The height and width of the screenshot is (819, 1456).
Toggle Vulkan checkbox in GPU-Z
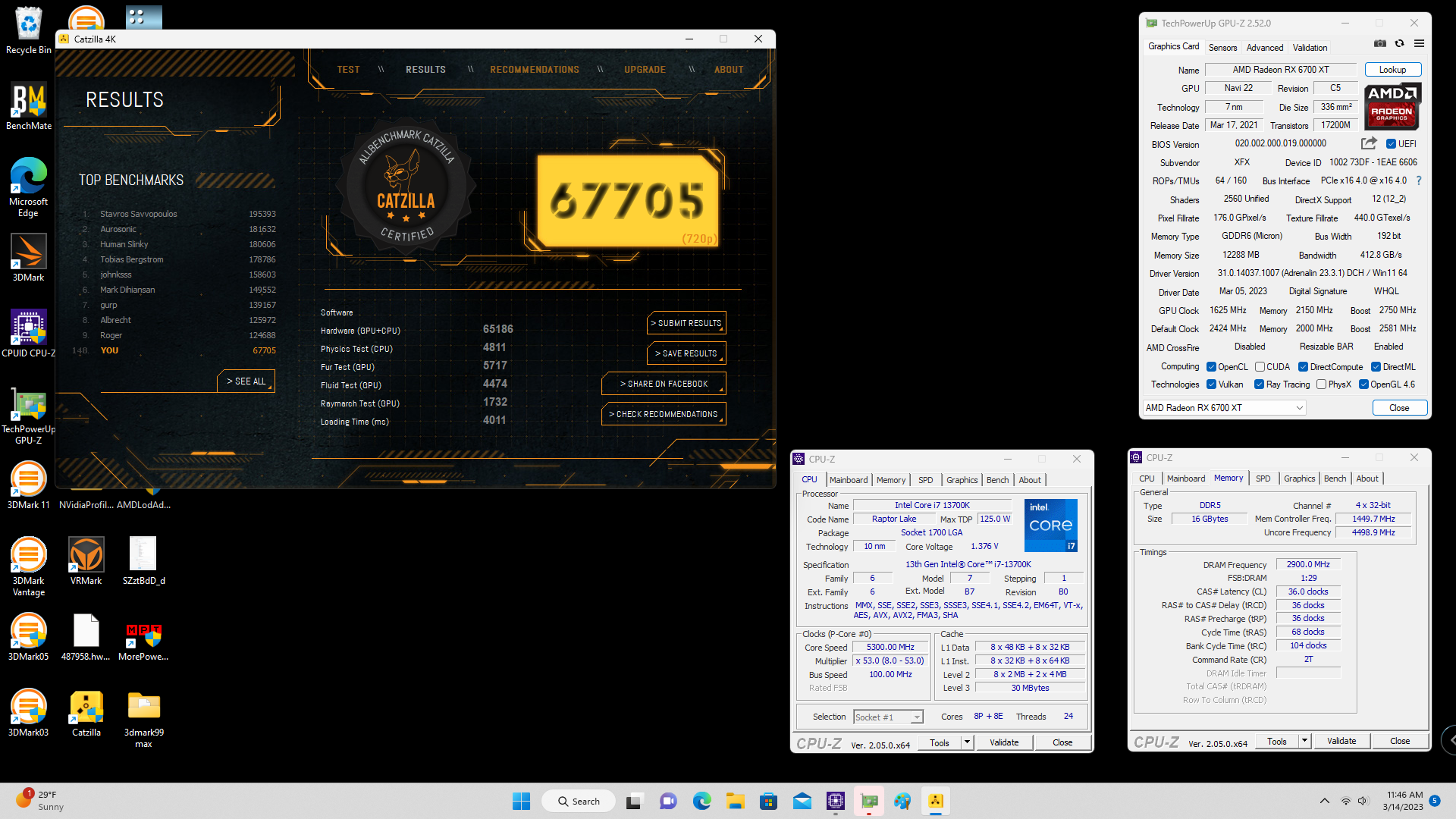click(x=1211, y=384)
